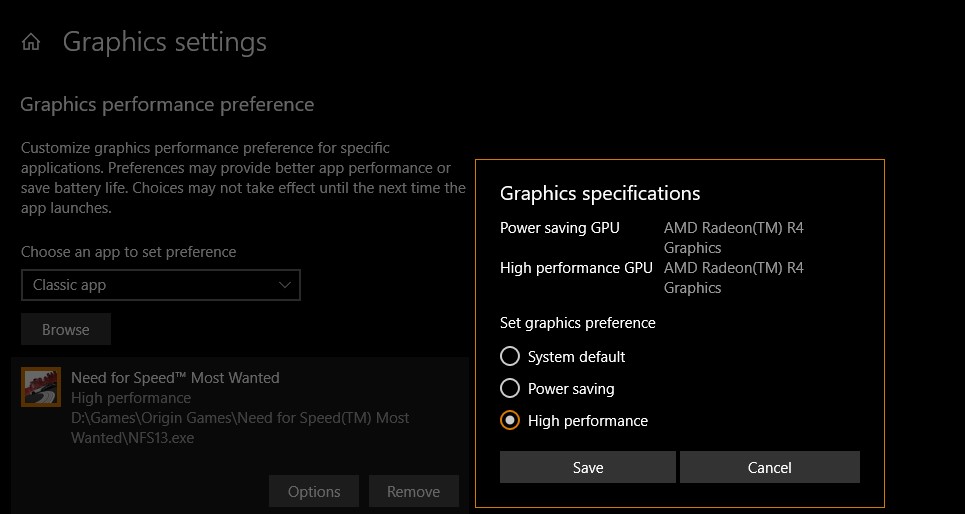Cancel the Graphics specifications dialog

(769, 467)
